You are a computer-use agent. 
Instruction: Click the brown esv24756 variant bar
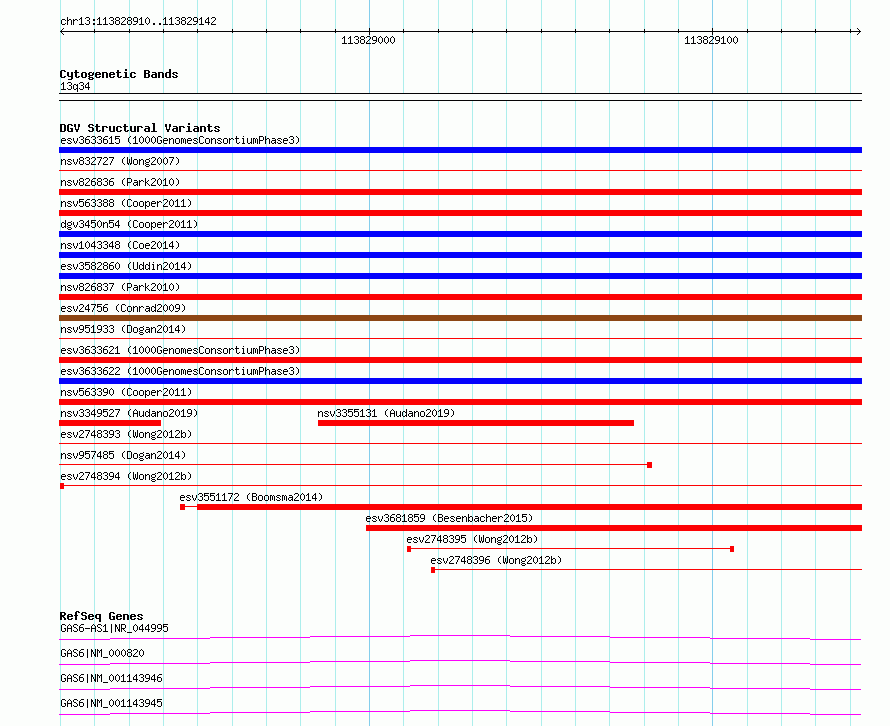pyautogui.click(x=460, y=318)
